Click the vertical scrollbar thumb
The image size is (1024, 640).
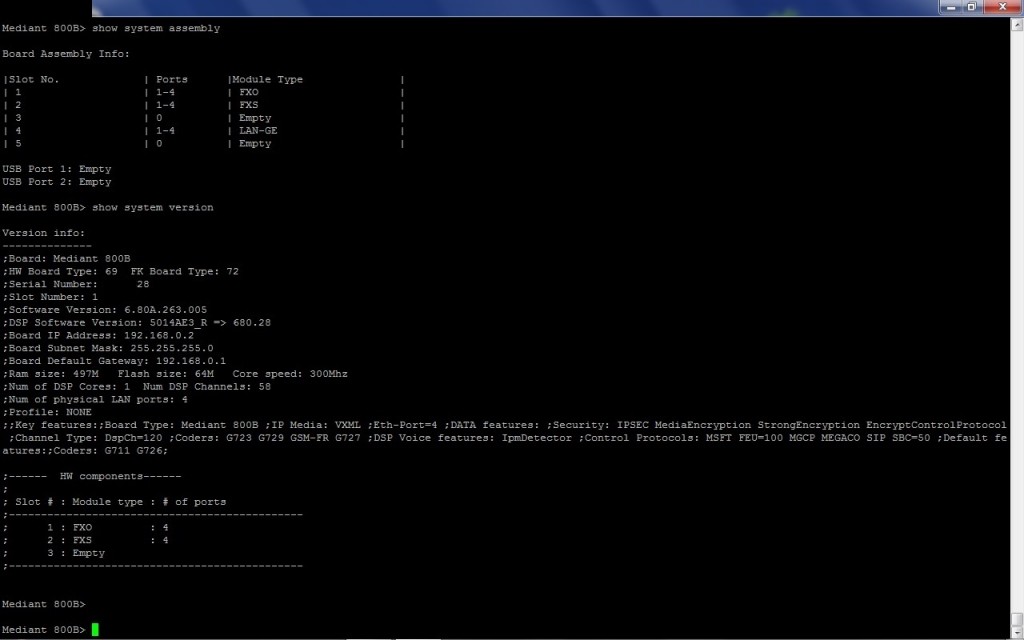1017,619
